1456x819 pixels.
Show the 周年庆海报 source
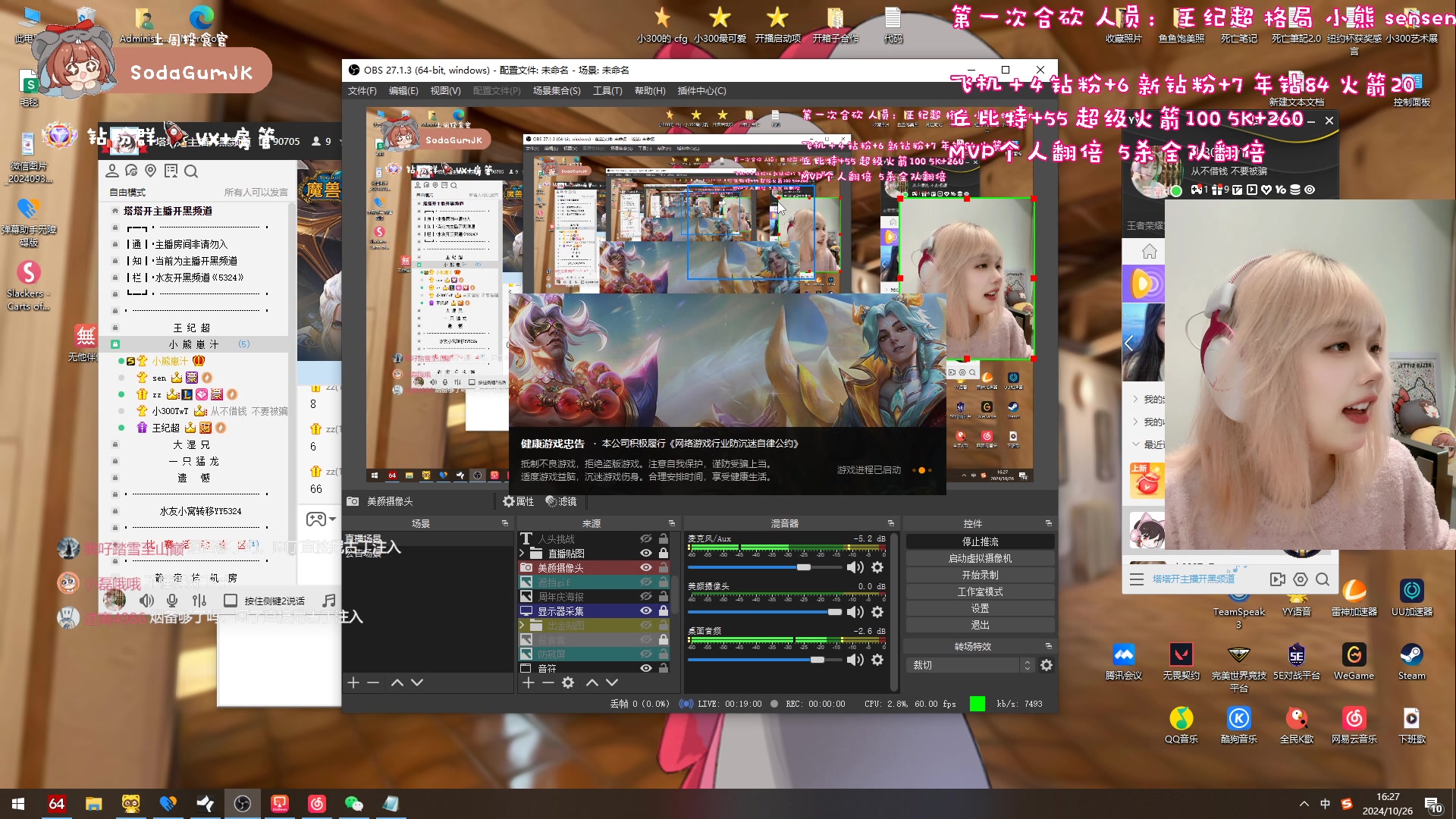[646, 596]
